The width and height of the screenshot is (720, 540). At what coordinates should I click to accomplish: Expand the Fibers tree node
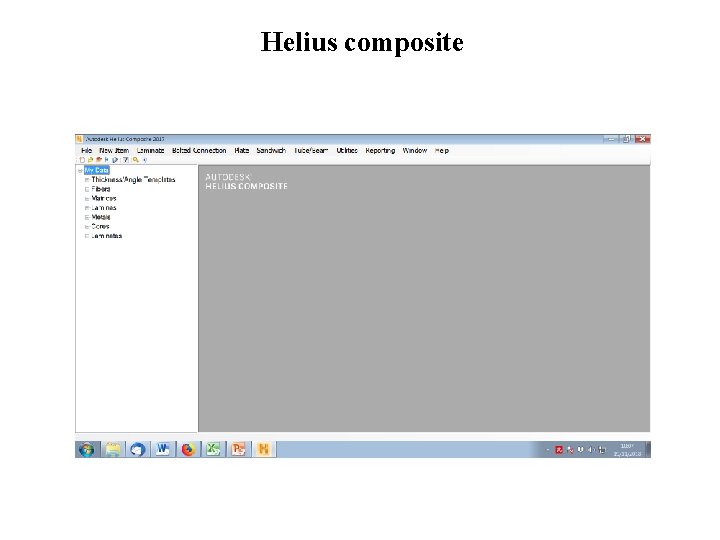[87, 189]
